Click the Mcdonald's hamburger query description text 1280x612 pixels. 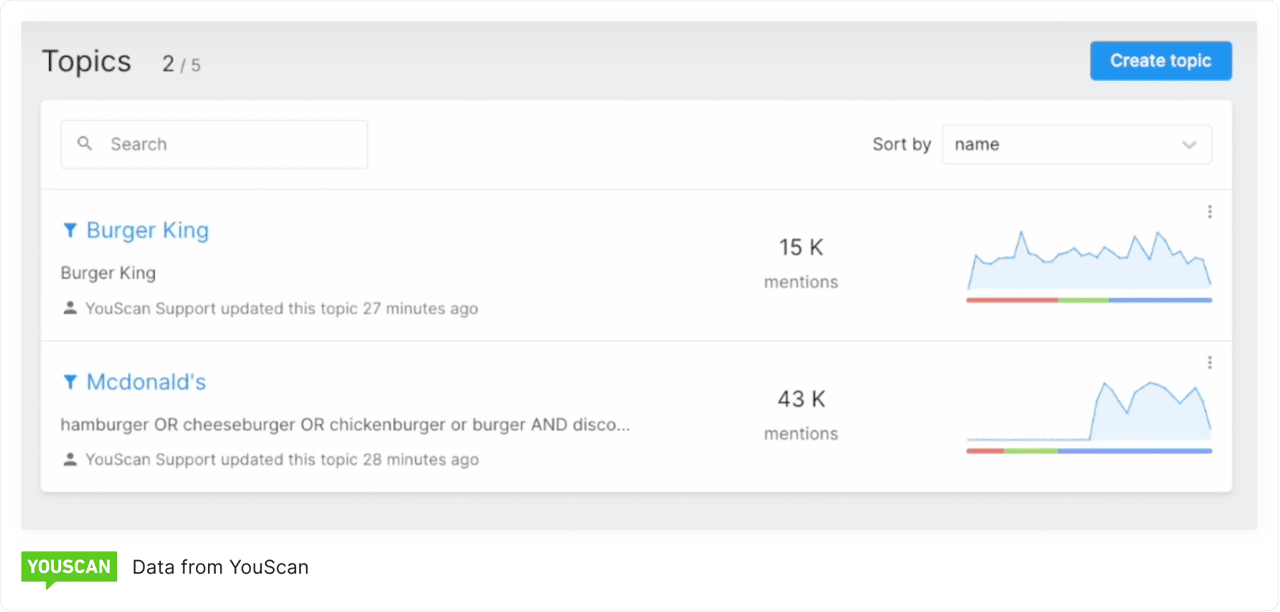coord(345,425)
